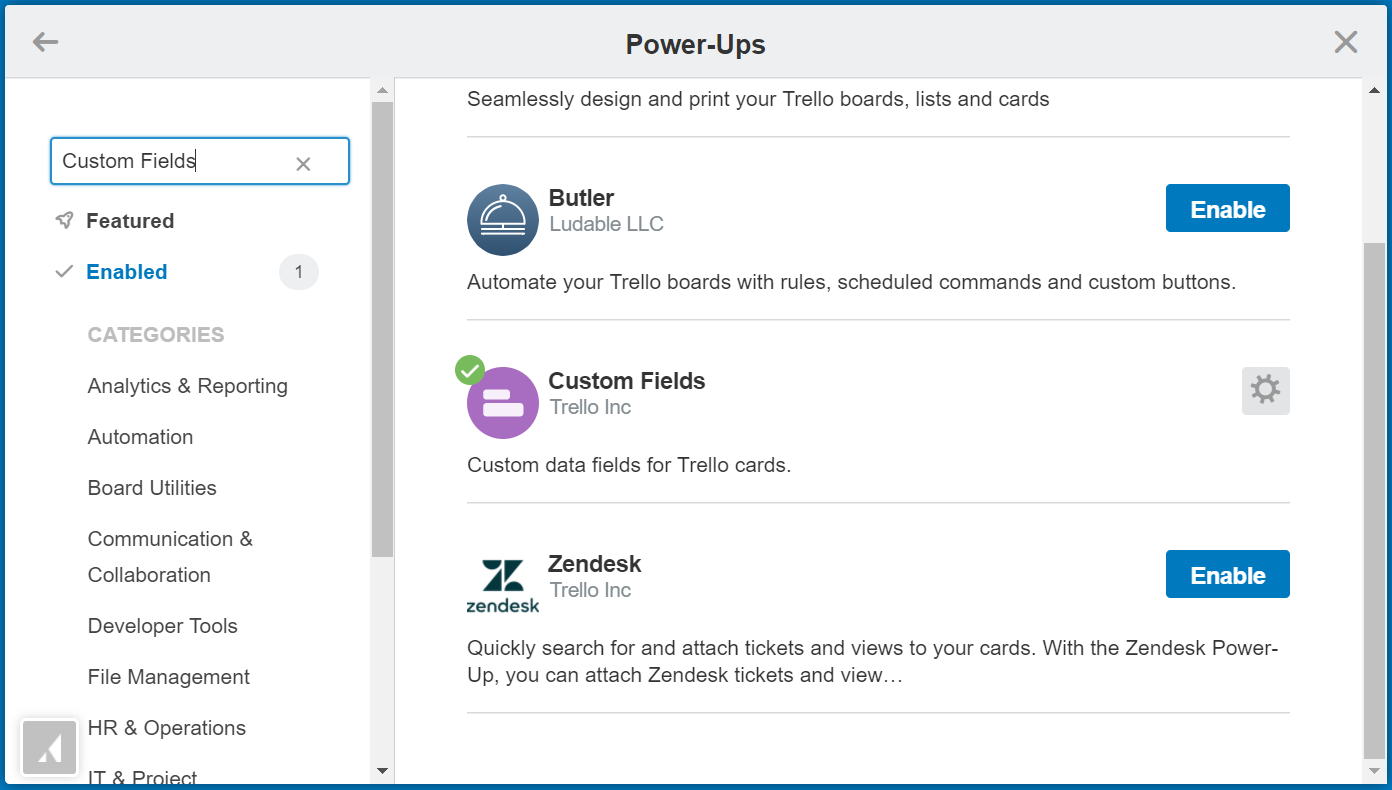Select Analytics & Reporting category

point(188,386)
